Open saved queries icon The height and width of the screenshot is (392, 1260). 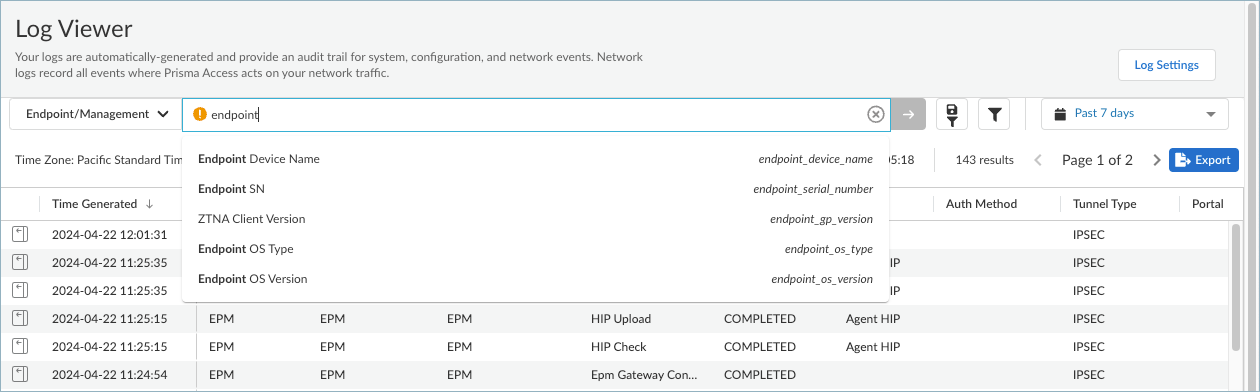951,114
